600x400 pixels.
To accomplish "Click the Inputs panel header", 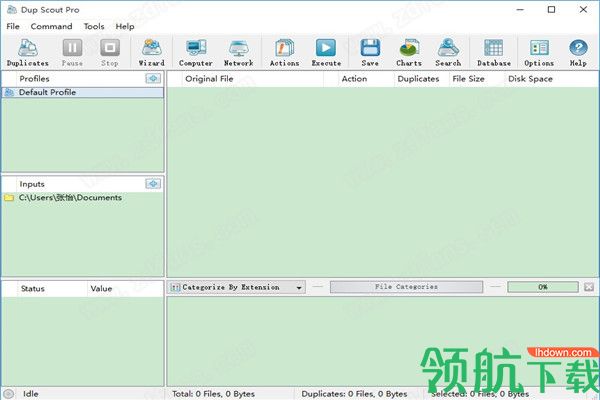I will tap(80, 184).
